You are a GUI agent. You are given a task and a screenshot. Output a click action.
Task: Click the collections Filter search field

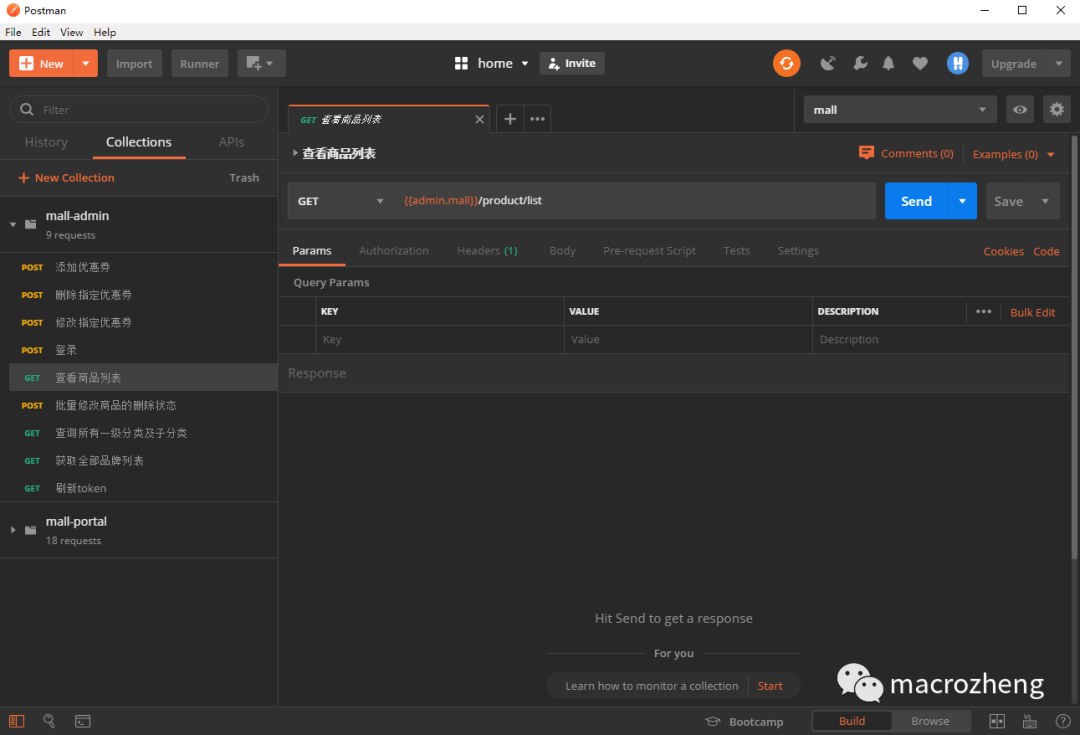coord(138,110)
